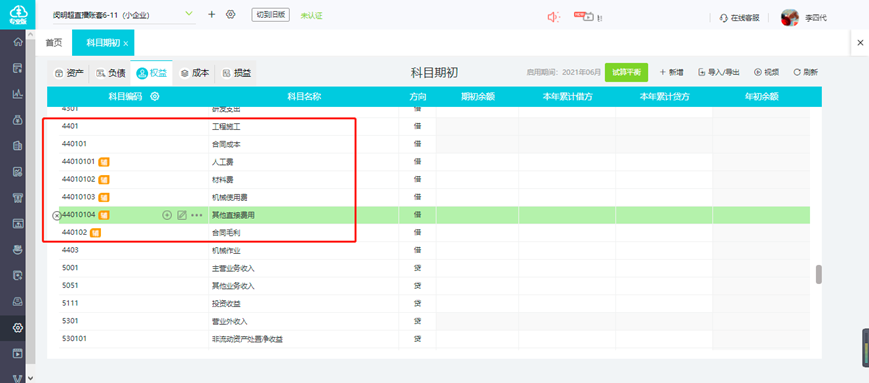Click orange 辅 badge on 440102
This screenshot has height=383, width=869.
click(x=95, y=233)
